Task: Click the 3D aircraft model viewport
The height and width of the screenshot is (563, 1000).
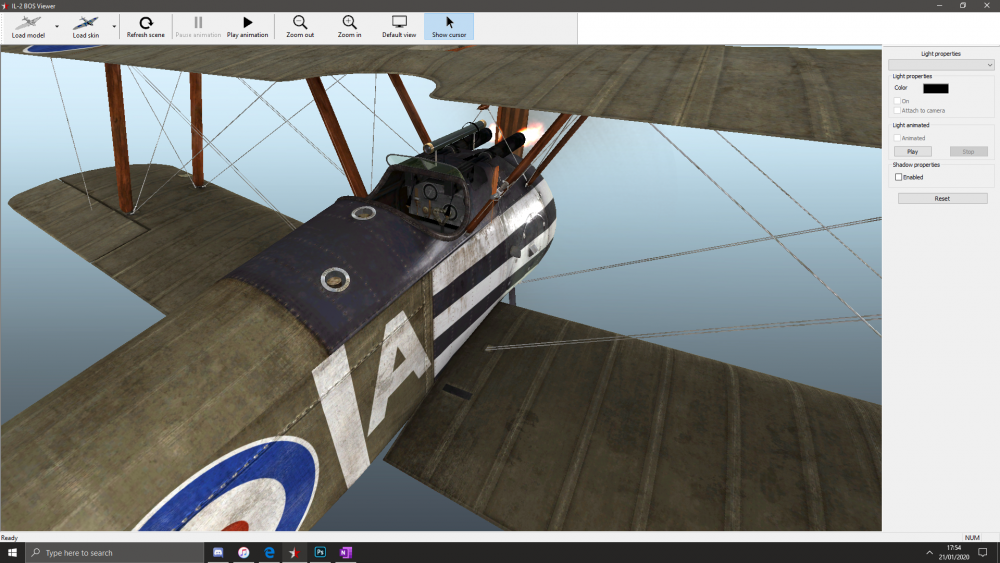Action: point(441,288)
